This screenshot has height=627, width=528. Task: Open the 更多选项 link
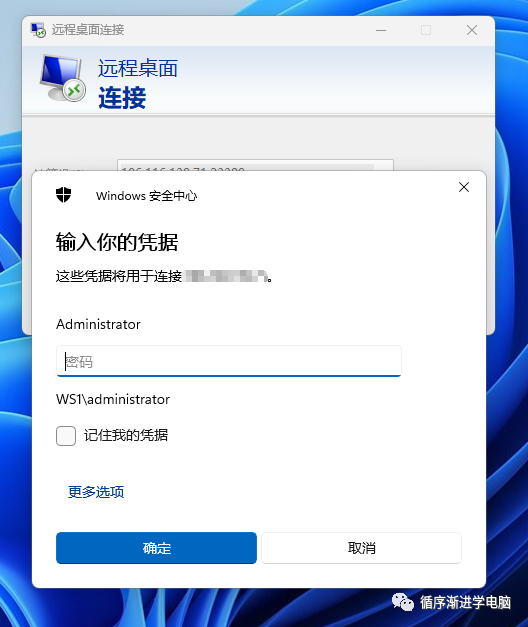[96, 492]
